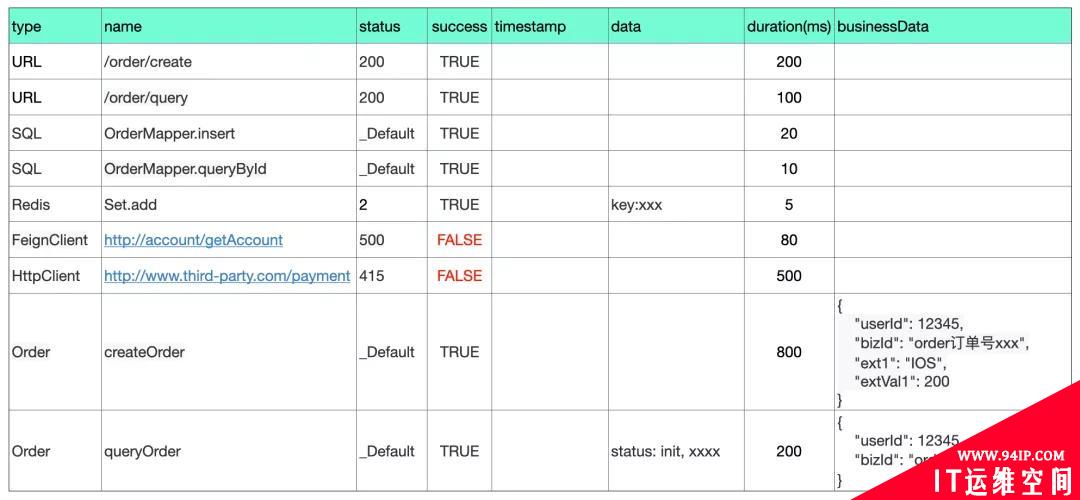Select the "duration(ms)" column header
1080x500 pixels.
[x=789, y=27]
